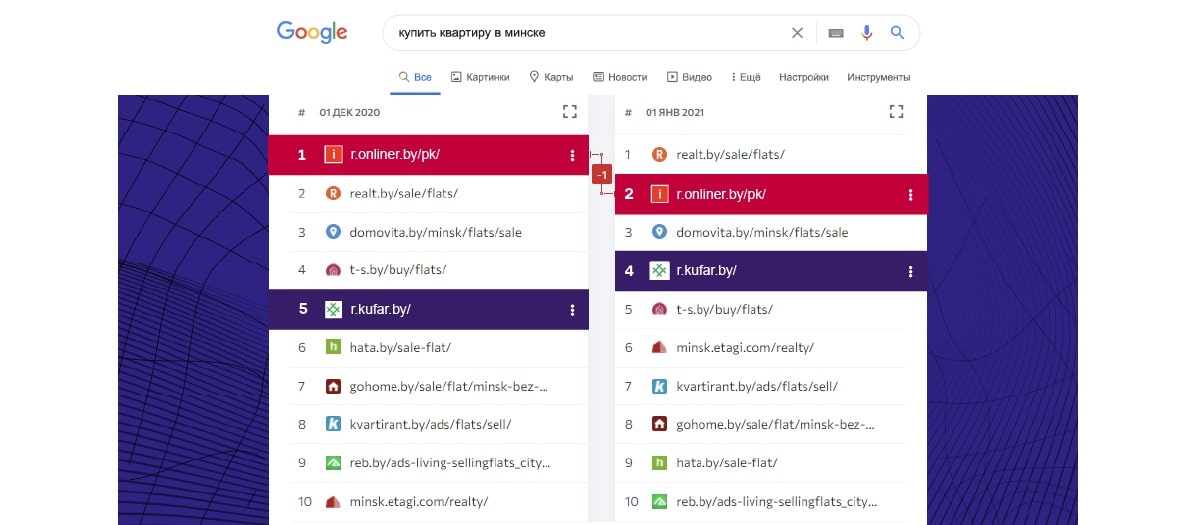This screenshot has height=525, width=1200.
Task: Open Настройки search settings
Action: click(x=804, y=77)
